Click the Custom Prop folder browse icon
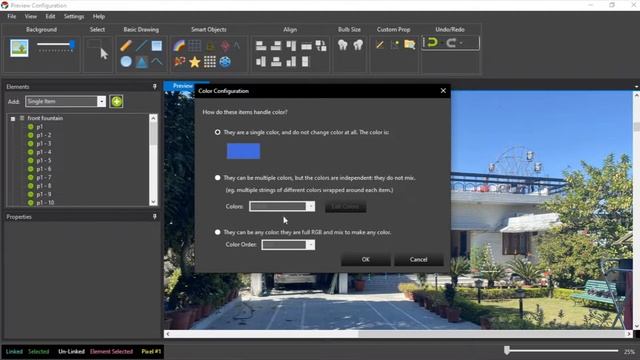Image resolution: width=640 pixels, height=360 pixels. (409, 44)
